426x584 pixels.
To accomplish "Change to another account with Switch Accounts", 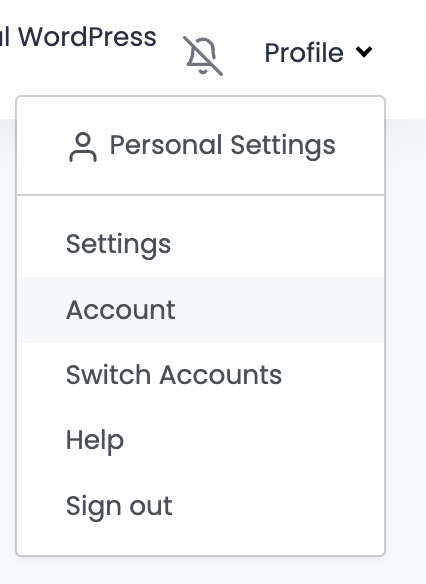I will point(201,375).
